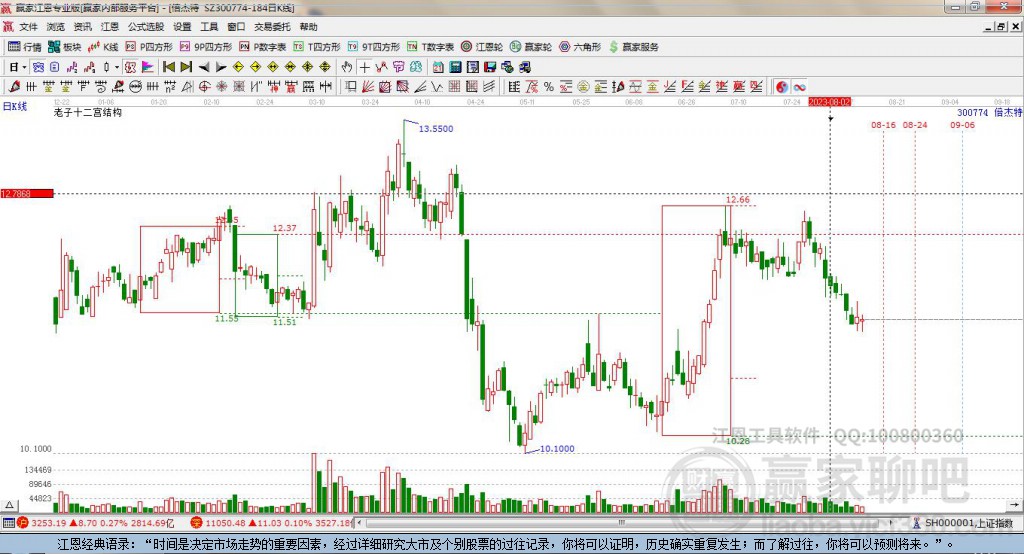
Task: Select the hand pan tool
Action: [x=347, y=67]
